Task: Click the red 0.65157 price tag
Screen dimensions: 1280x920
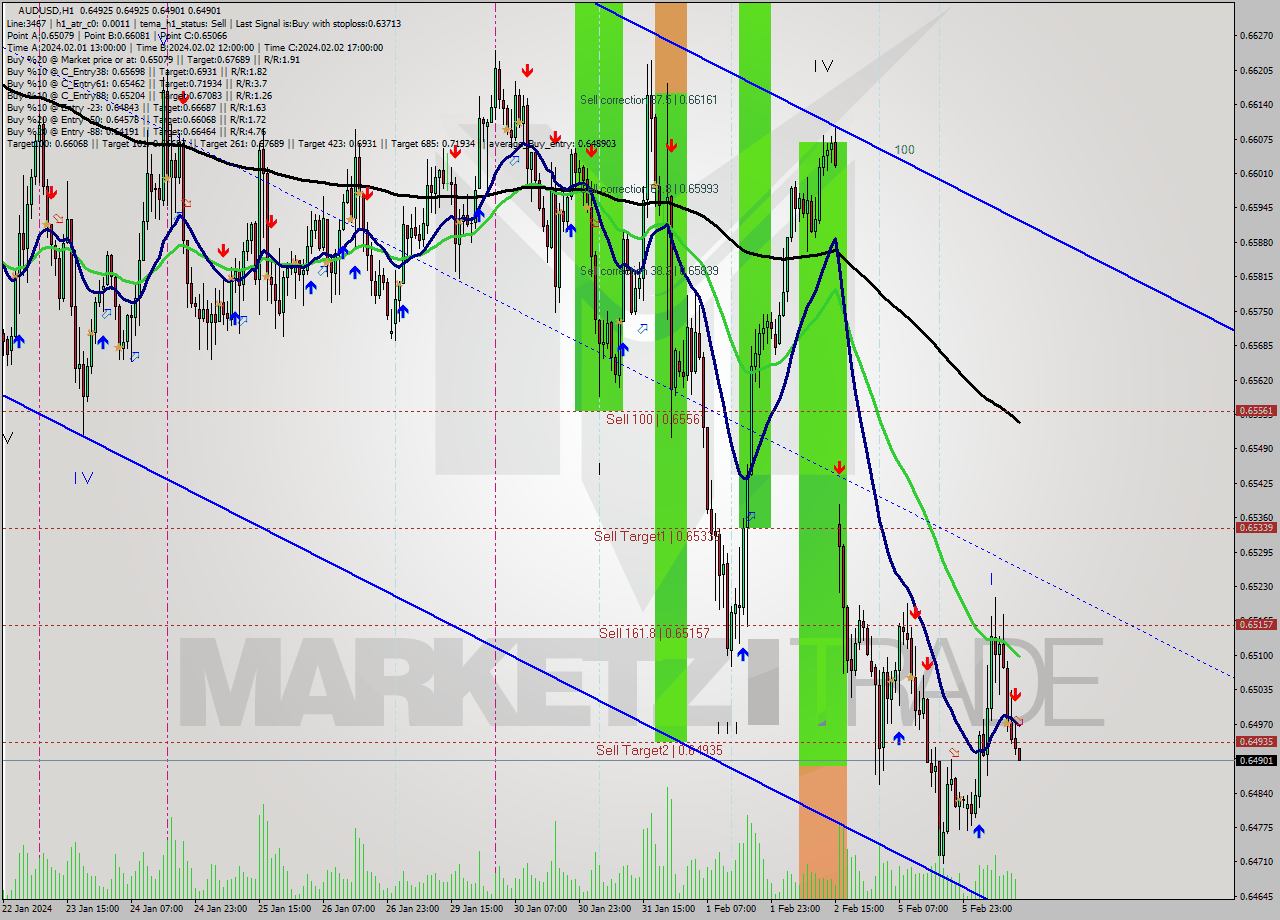Action: click(x=1256, y=624)
